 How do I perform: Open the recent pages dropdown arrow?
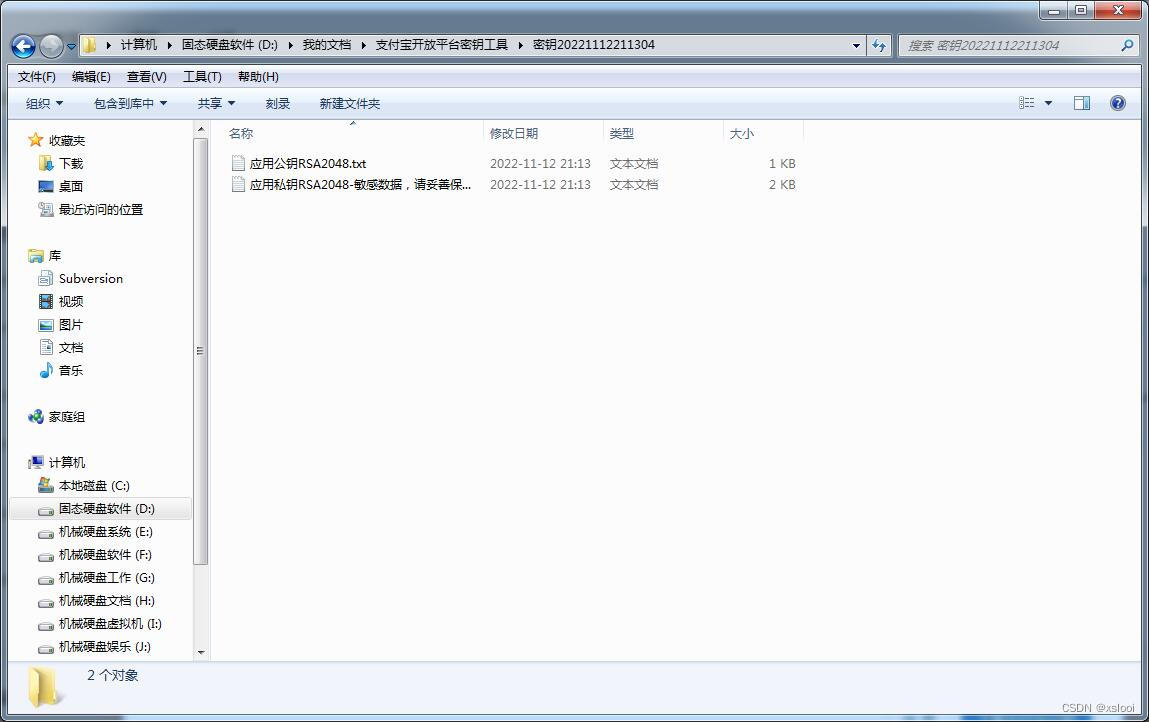tap(71, 46)
